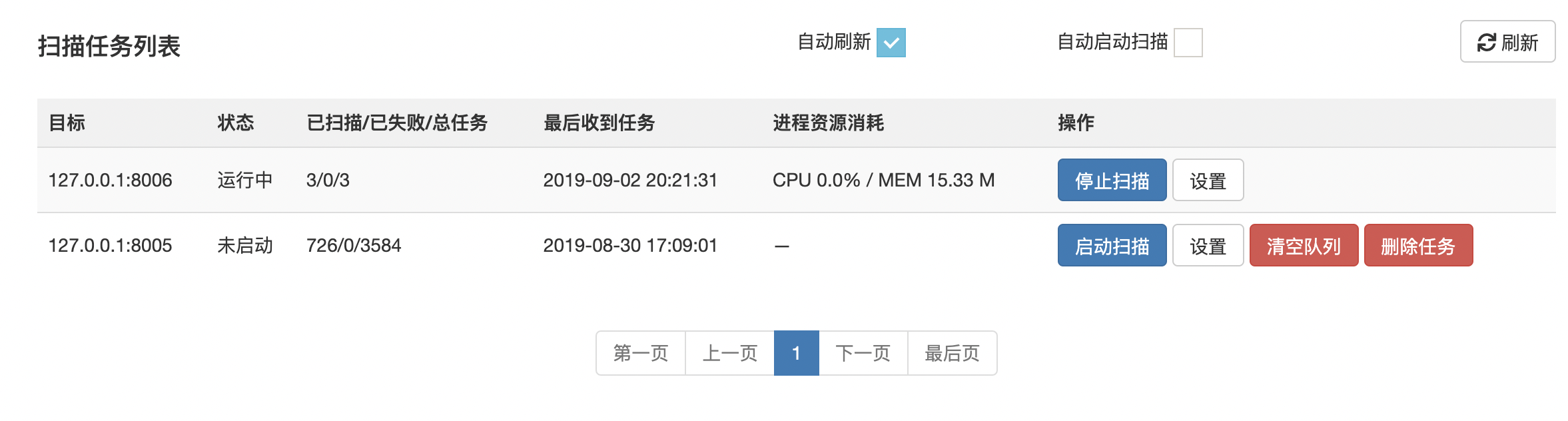1568x421 pixels.
Task: Select the target address 127.0.0.1:8006
Action: point(111,180)
